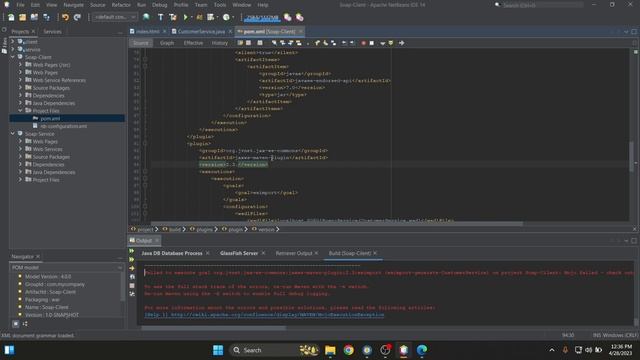Viewport: 640px width, 360px height.
Task: Click the Stop build square icon in Output
Action: 132,286
